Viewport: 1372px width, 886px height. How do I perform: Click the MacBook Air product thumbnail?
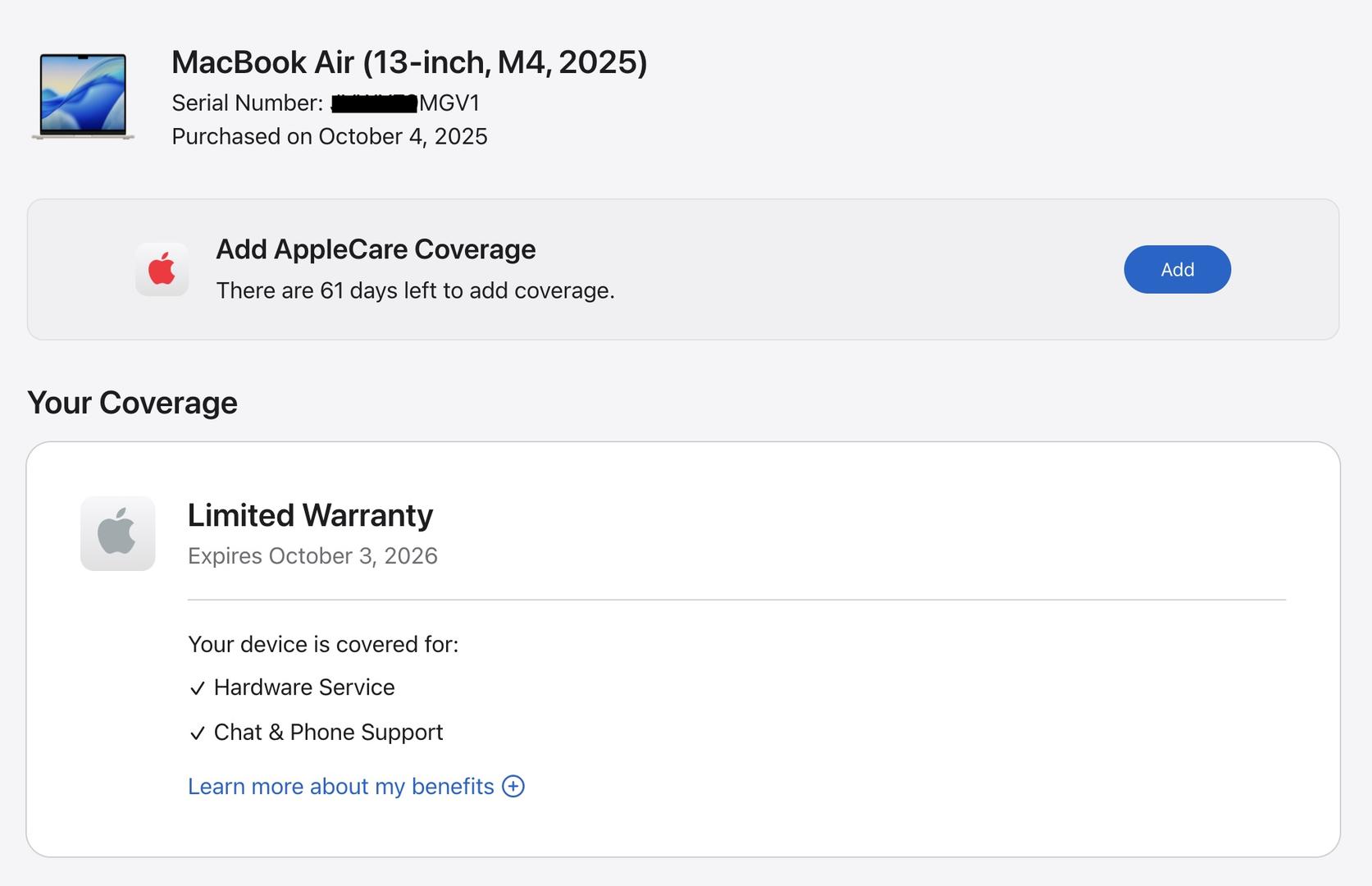pos(83,96)
